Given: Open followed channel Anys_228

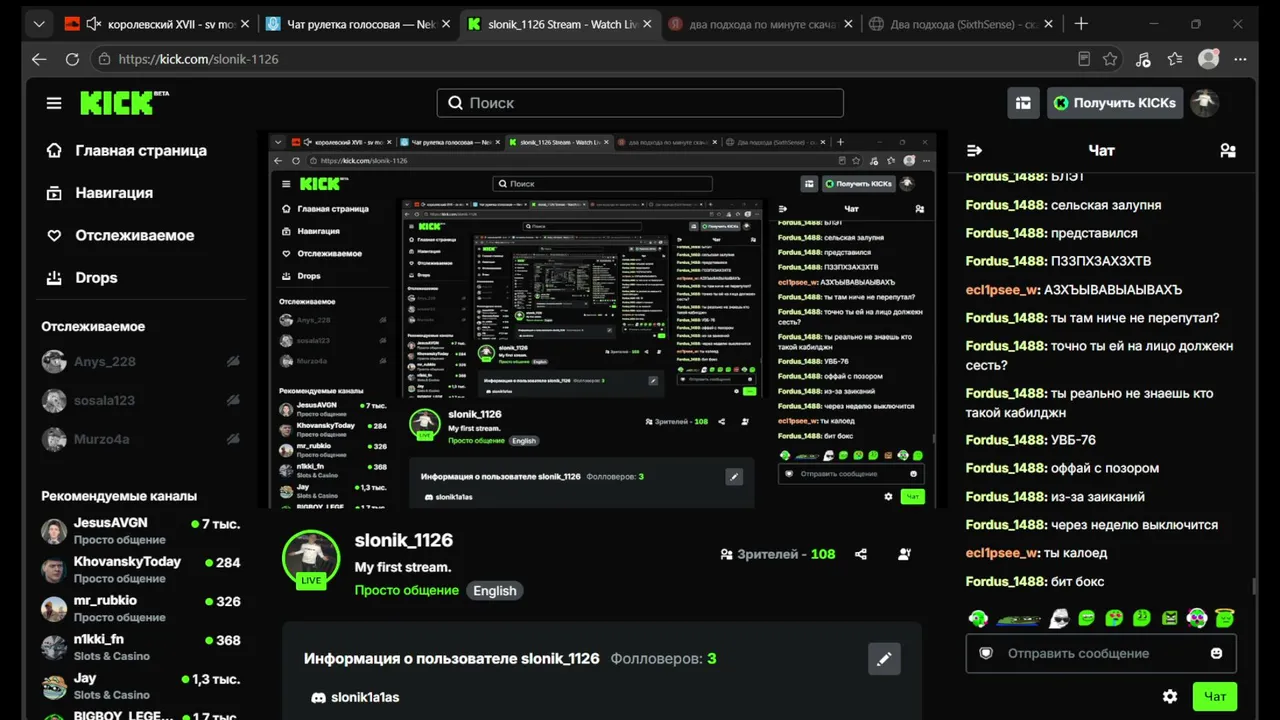Looking at the screenshot, I should [x=141, y=361].
